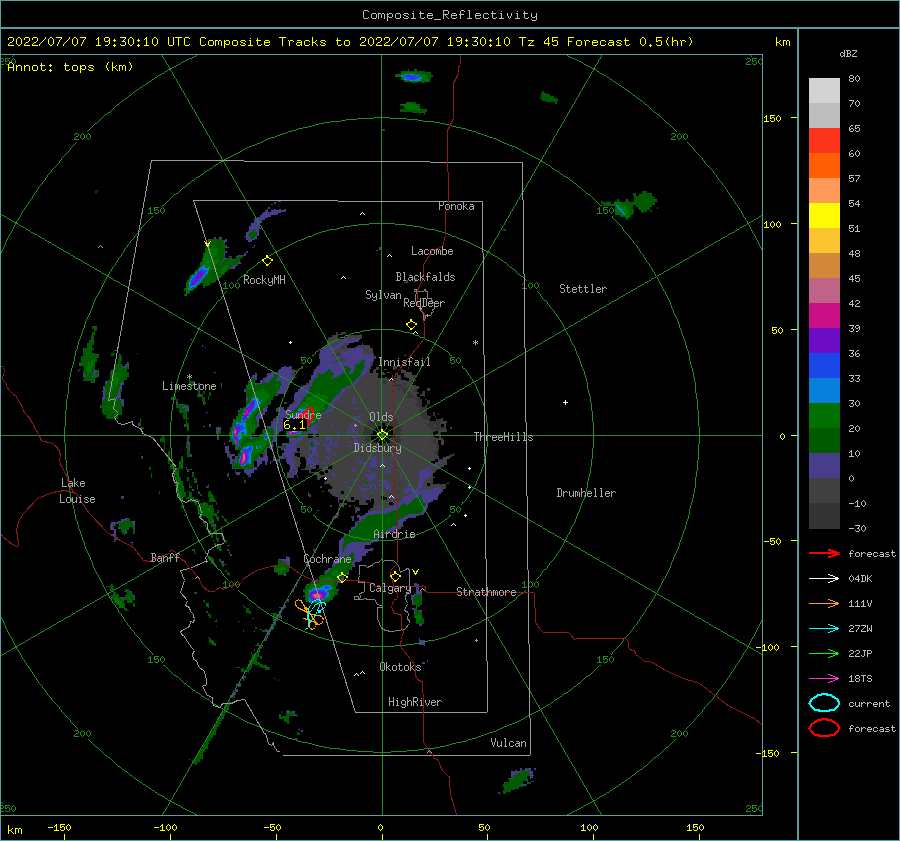Click the red forecast ellipse legend icon
The height and width of the screenshot is (841, 900).
(824, 728)
